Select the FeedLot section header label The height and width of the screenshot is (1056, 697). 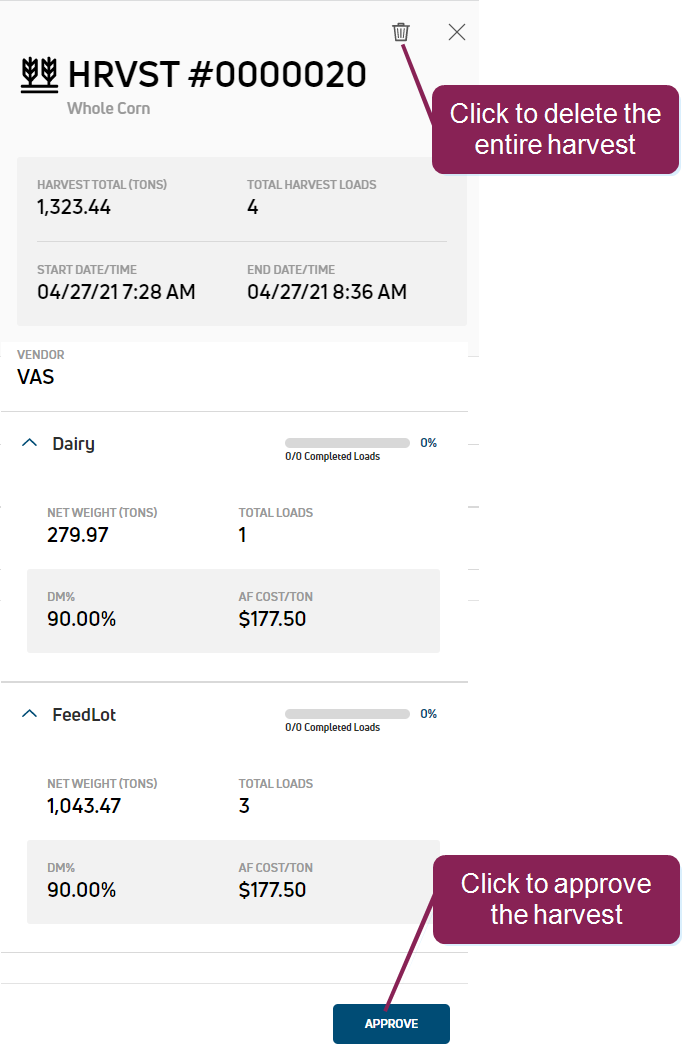tap(85, 715)
